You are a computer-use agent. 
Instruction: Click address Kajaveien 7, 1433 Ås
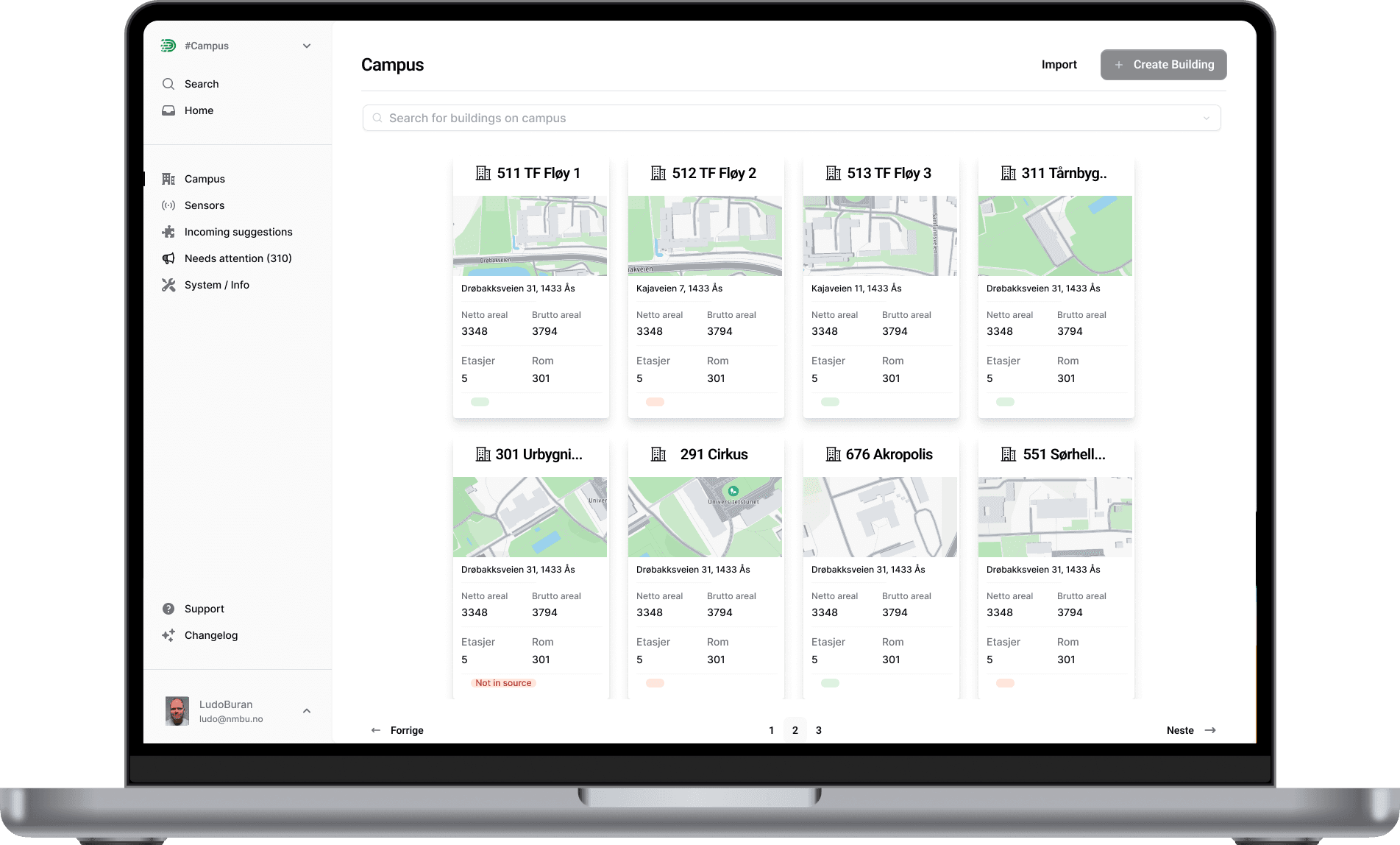pyautogui.click(x=680, y=289)
